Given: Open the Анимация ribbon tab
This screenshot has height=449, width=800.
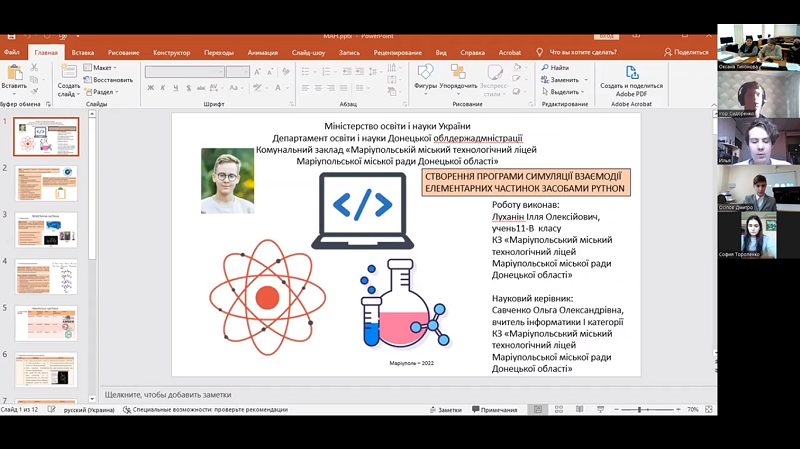Looking at the screenshot, I should click(263, 53).
